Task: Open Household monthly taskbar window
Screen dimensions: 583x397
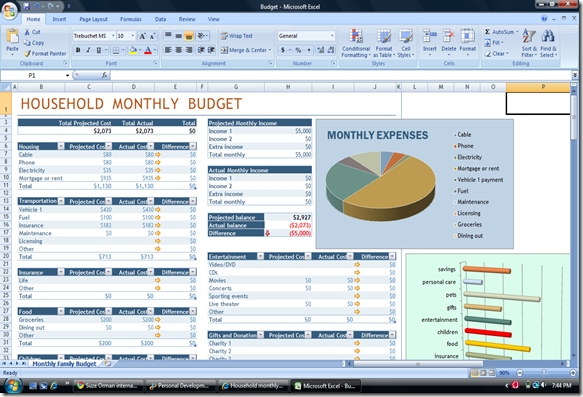Action: pyautogui.click(x=254, y=386)
